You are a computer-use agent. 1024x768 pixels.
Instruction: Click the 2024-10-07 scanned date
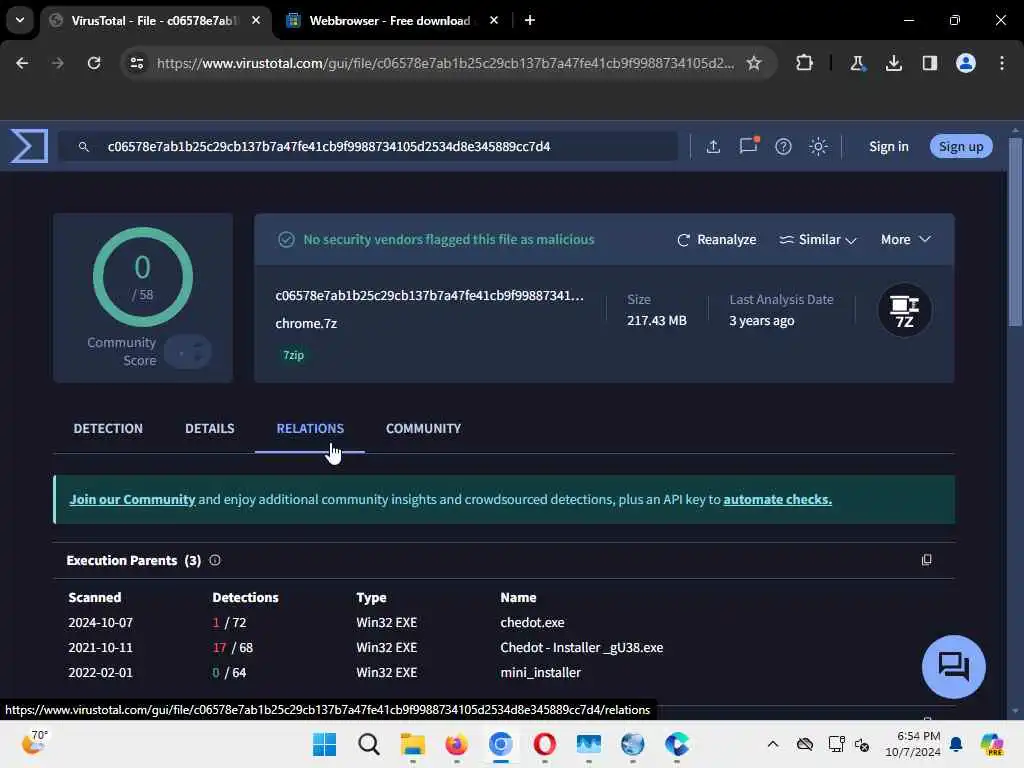pyautogui.click(x=100, y=622)
